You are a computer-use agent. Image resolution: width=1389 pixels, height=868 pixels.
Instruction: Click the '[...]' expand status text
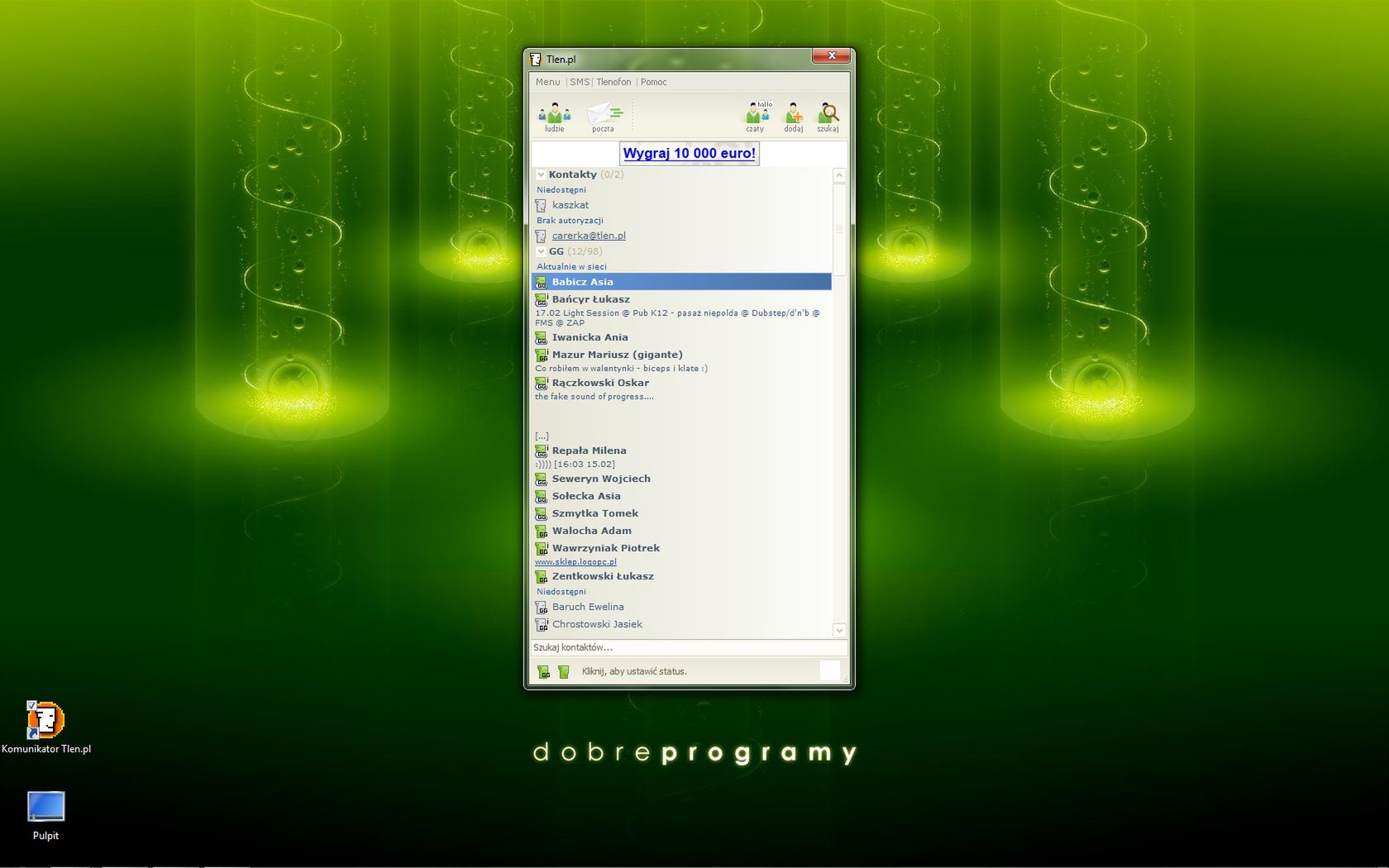542,436
